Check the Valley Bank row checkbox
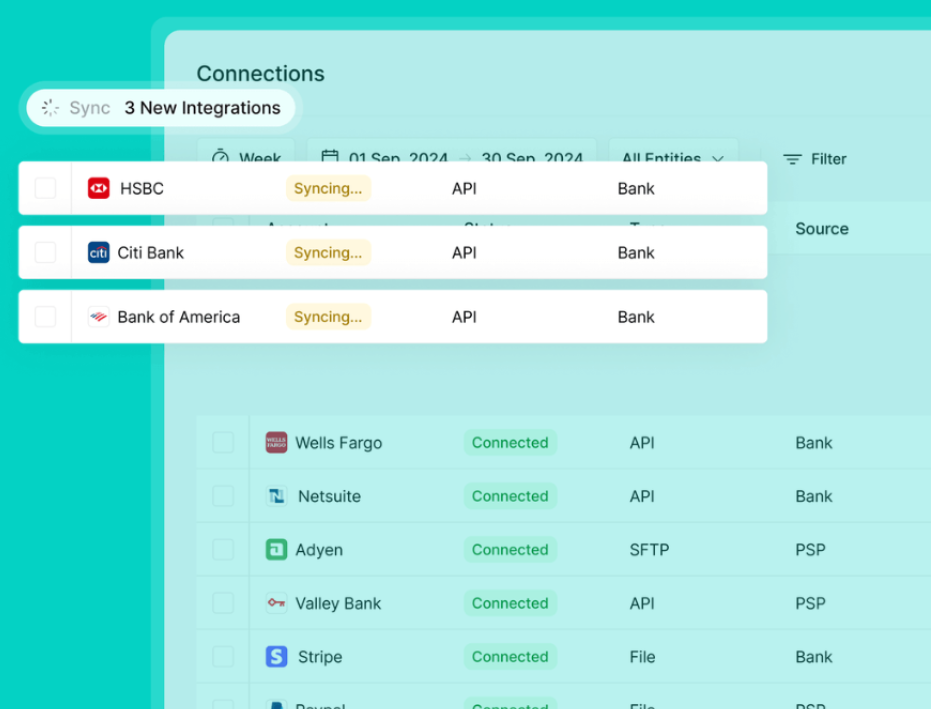 pyautogui.click(x=223, y=603)
